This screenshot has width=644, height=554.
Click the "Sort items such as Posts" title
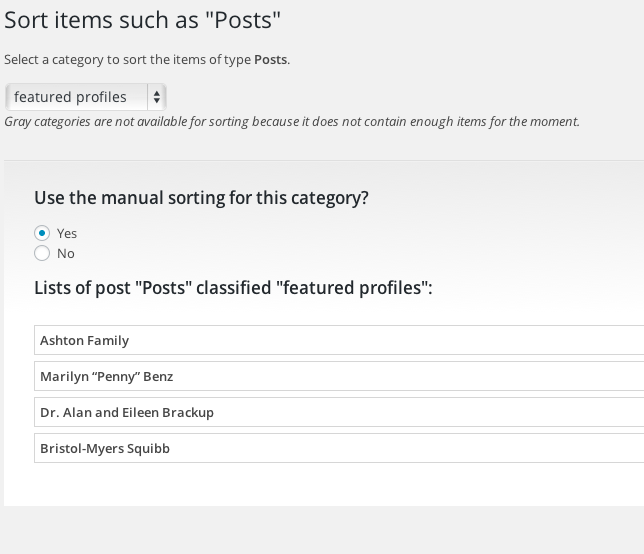(x=142, y=19)
